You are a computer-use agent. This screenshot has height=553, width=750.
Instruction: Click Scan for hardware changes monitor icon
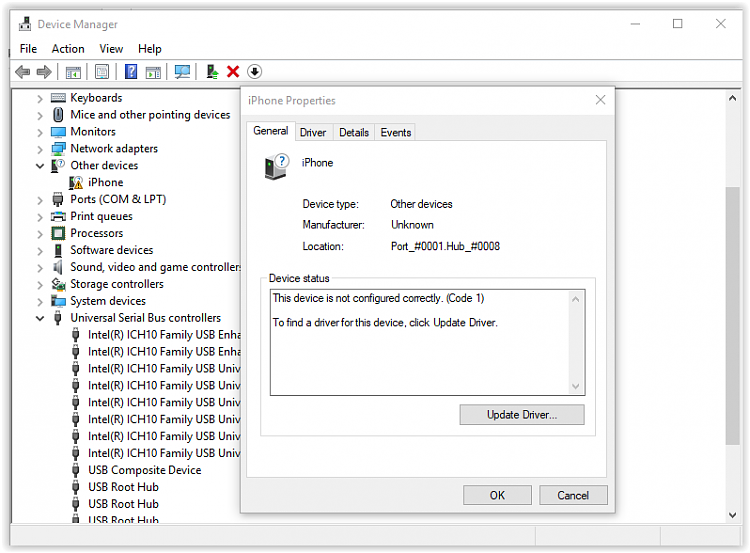182,72
